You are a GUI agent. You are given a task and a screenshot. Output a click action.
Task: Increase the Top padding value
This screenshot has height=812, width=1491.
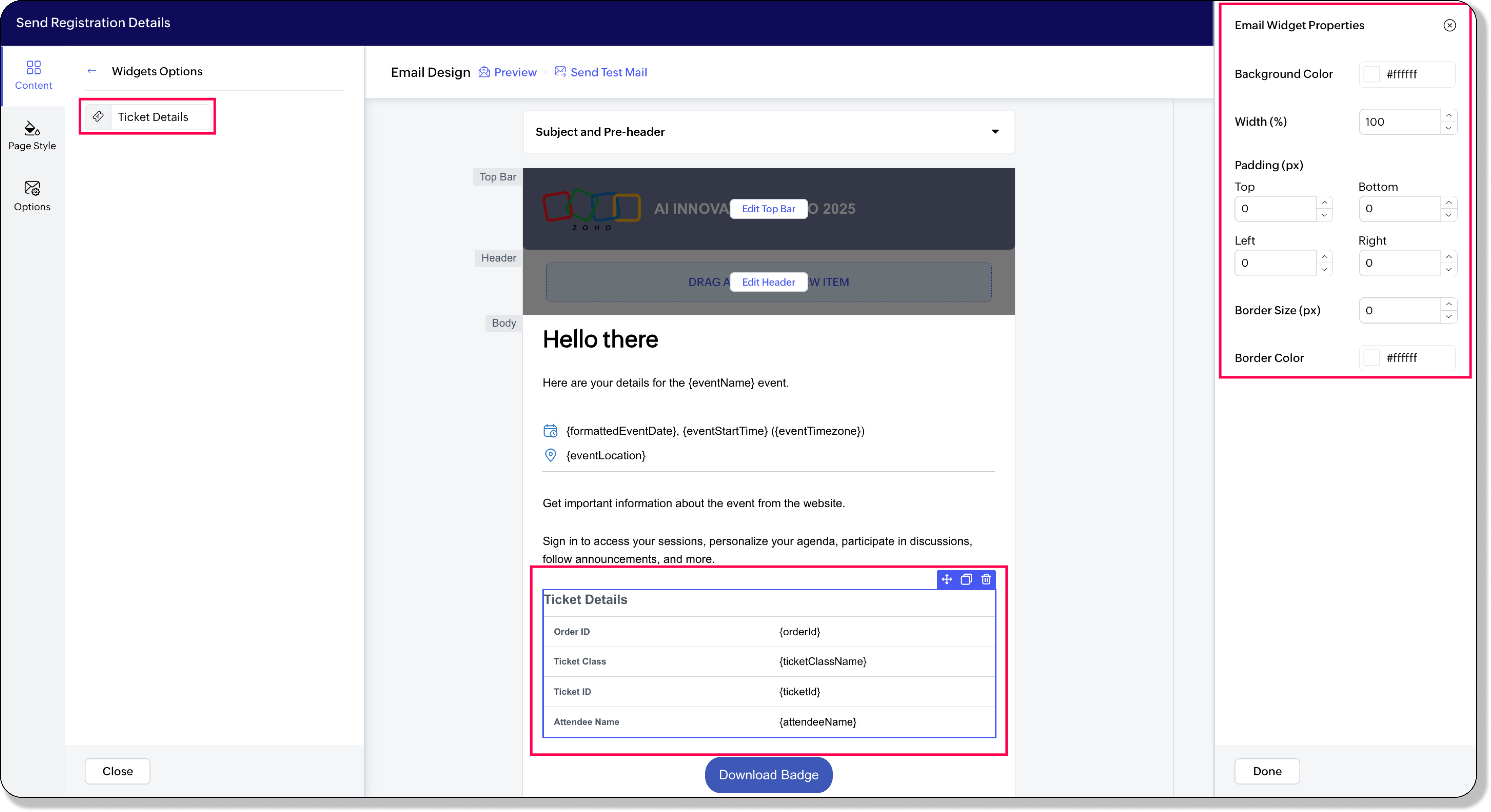[x=1324, y=202]
